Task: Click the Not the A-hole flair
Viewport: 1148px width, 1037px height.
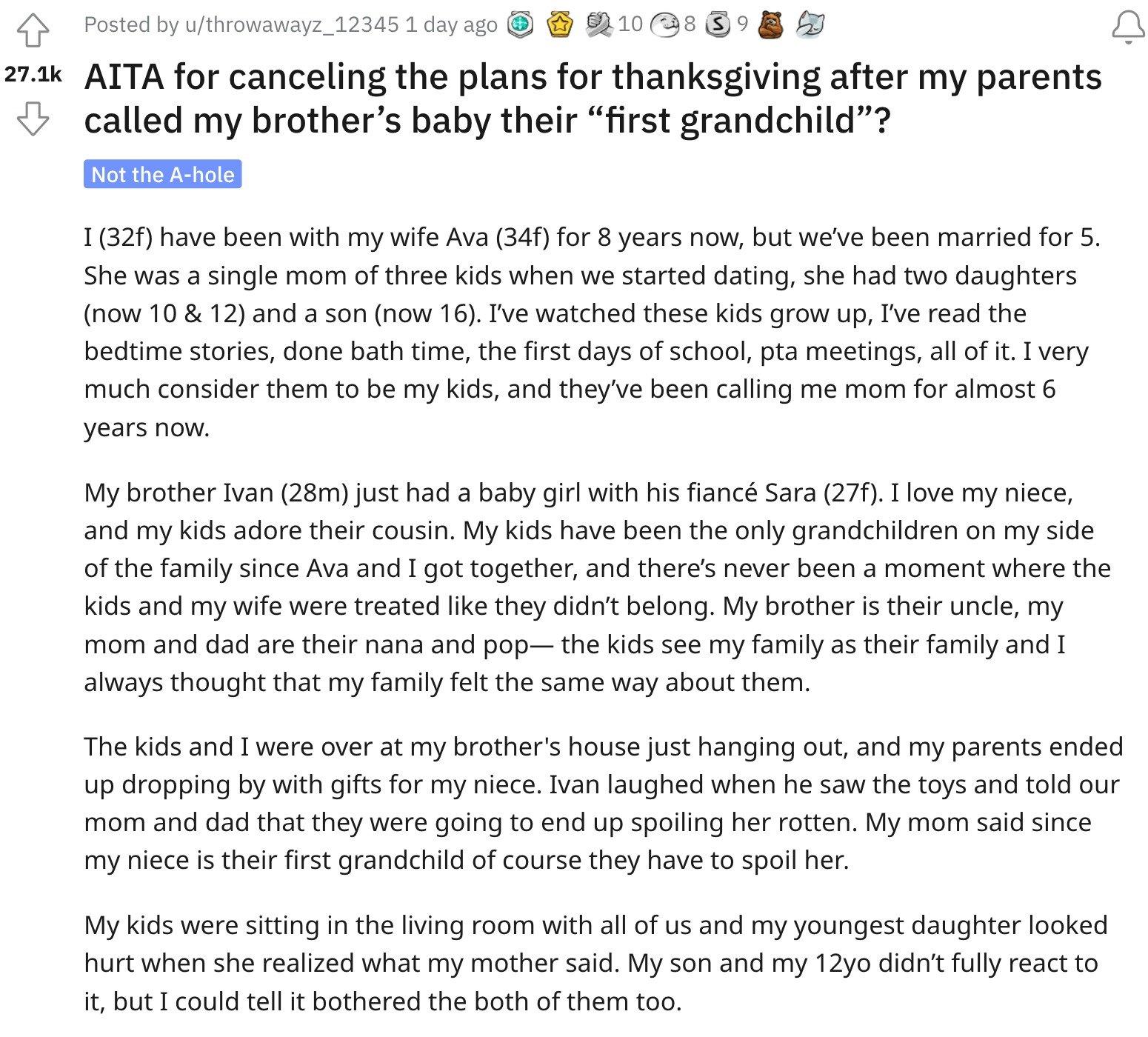Action: [162, 175]
